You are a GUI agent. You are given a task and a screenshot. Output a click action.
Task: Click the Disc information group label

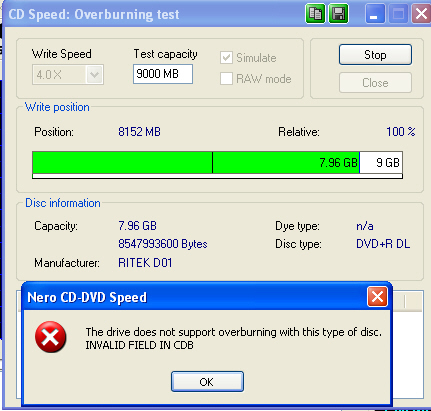(63, 203)
